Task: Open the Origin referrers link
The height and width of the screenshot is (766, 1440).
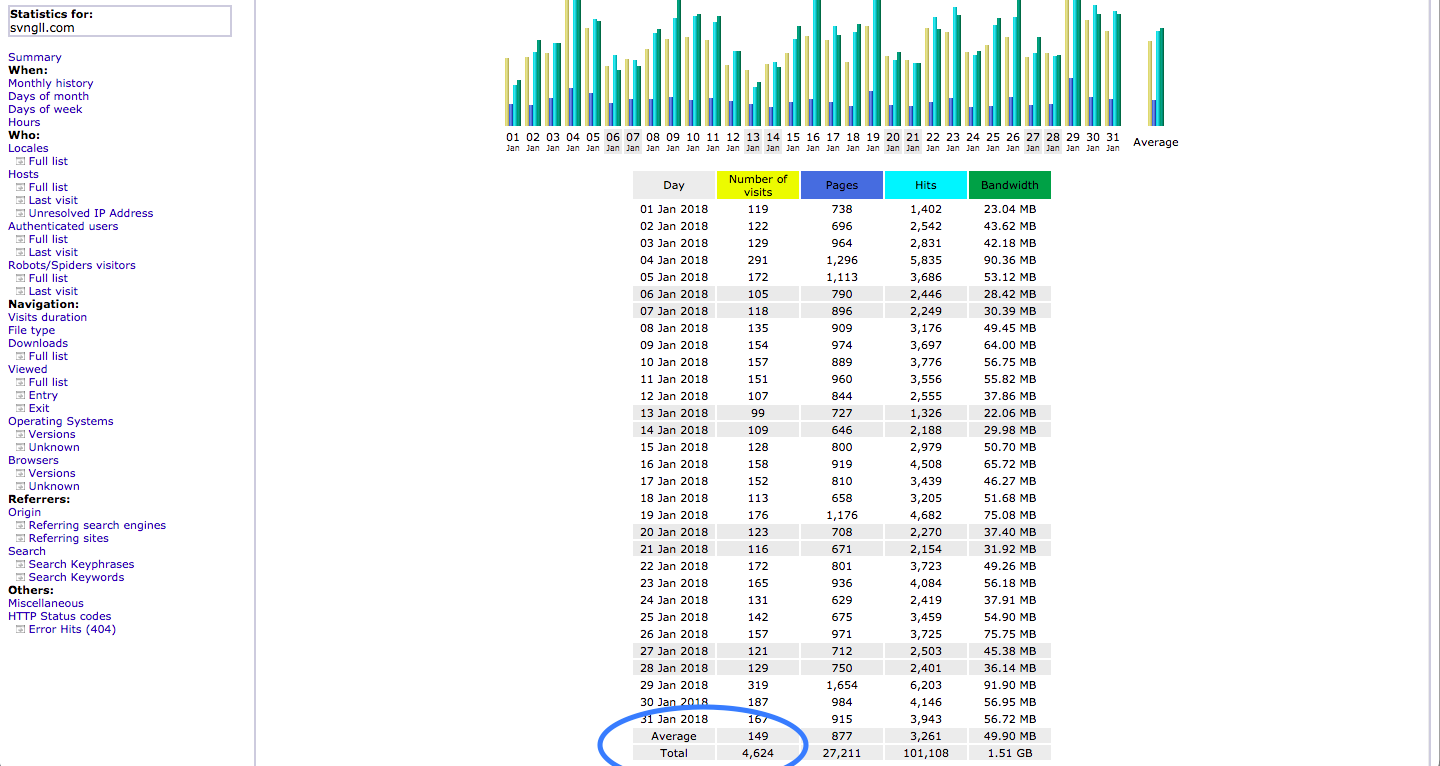Action: click(x=25, y=512)
